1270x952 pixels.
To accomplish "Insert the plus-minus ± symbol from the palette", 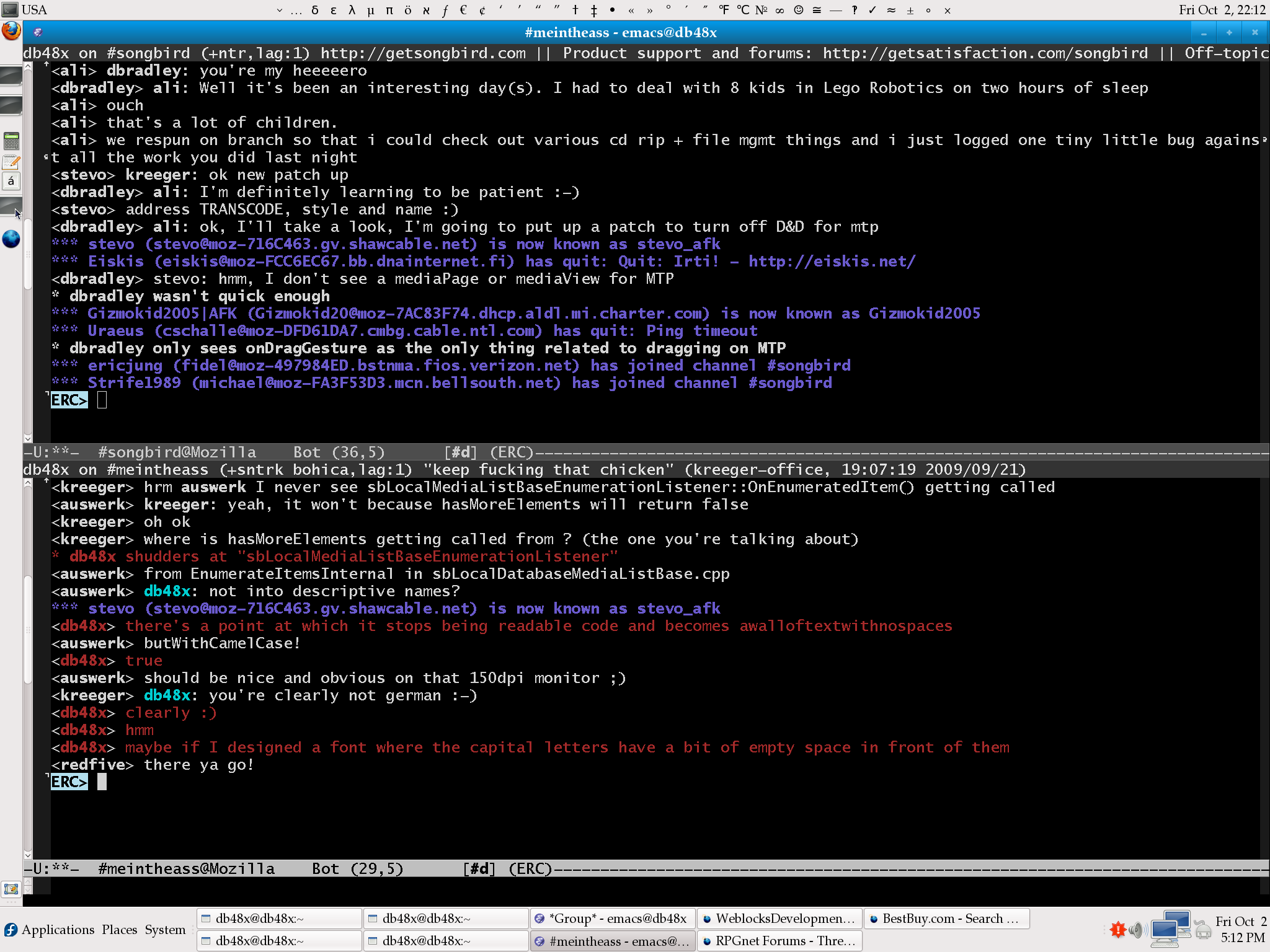I will pyautogui.click(x=910, y=10).
